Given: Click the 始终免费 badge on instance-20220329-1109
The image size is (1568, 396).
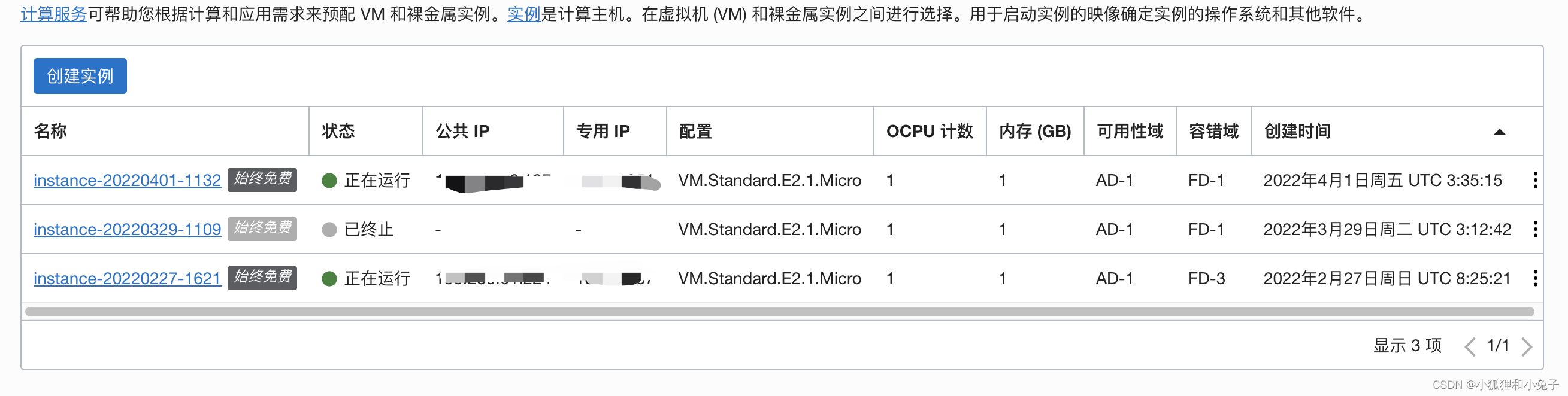Looking at the screenshot, I should [x=262, y=229].
